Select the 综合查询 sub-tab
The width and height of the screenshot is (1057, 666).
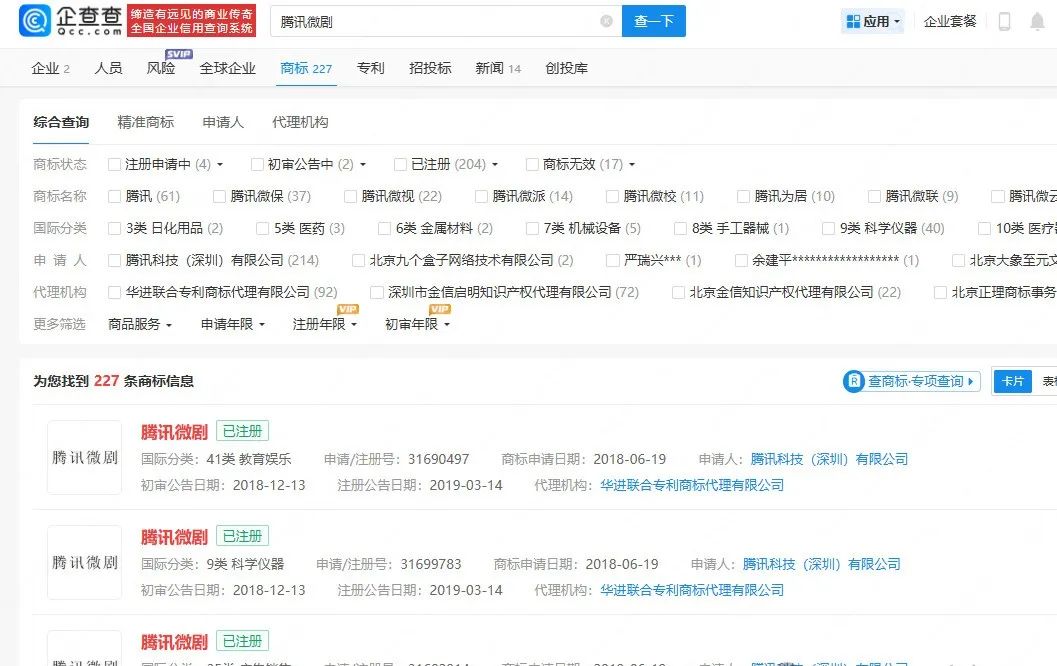click(61, 122)
